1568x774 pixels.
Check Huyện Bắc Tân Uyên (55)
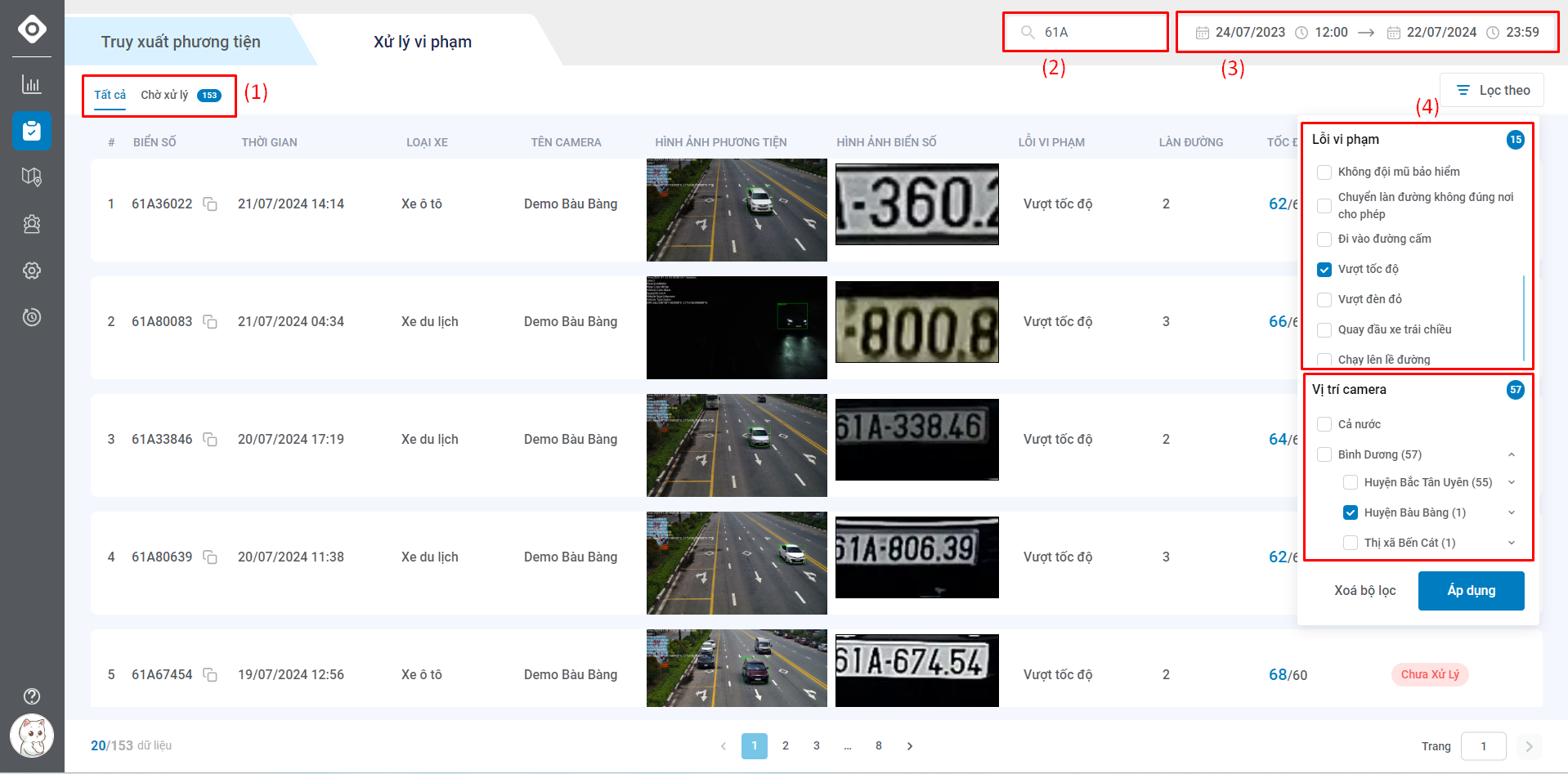click(x=1351, y=483)
